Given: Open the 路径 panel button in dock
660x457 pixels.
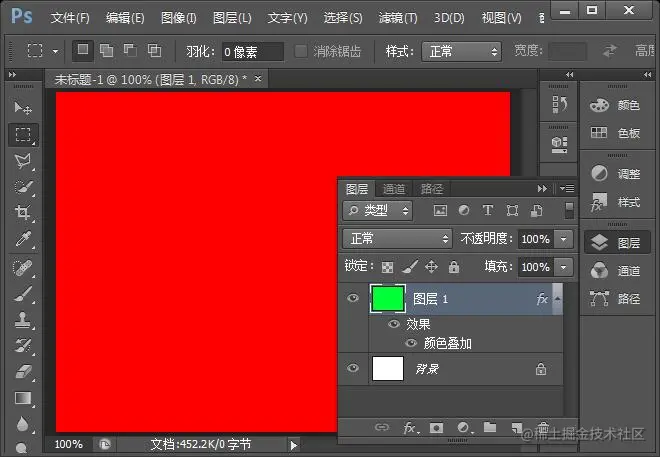Looking at the screenshot, I should [615, 298].
